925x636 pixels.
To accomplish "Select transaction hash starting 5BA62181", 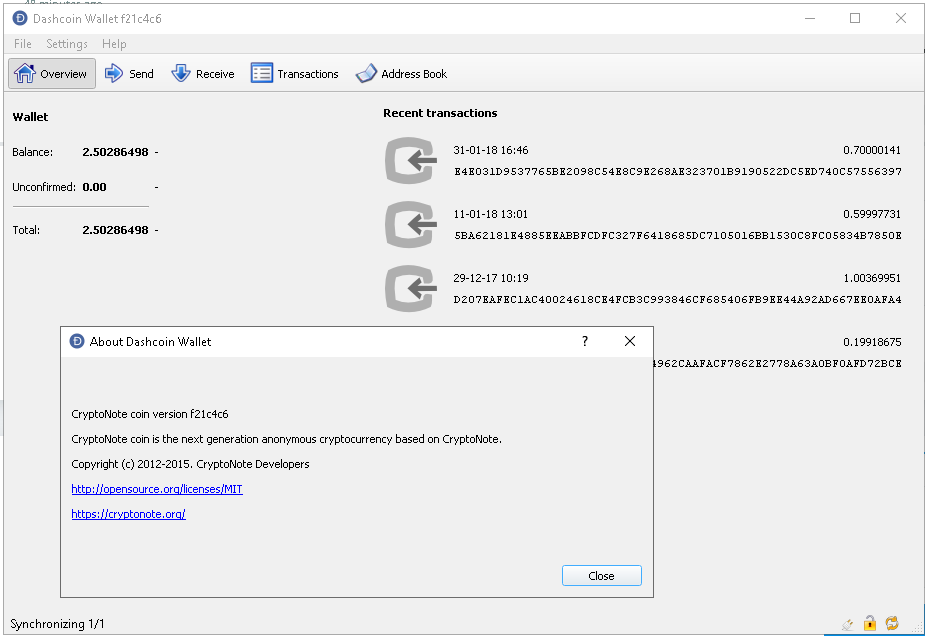I will pyautogui.click(x=677, y=235).
